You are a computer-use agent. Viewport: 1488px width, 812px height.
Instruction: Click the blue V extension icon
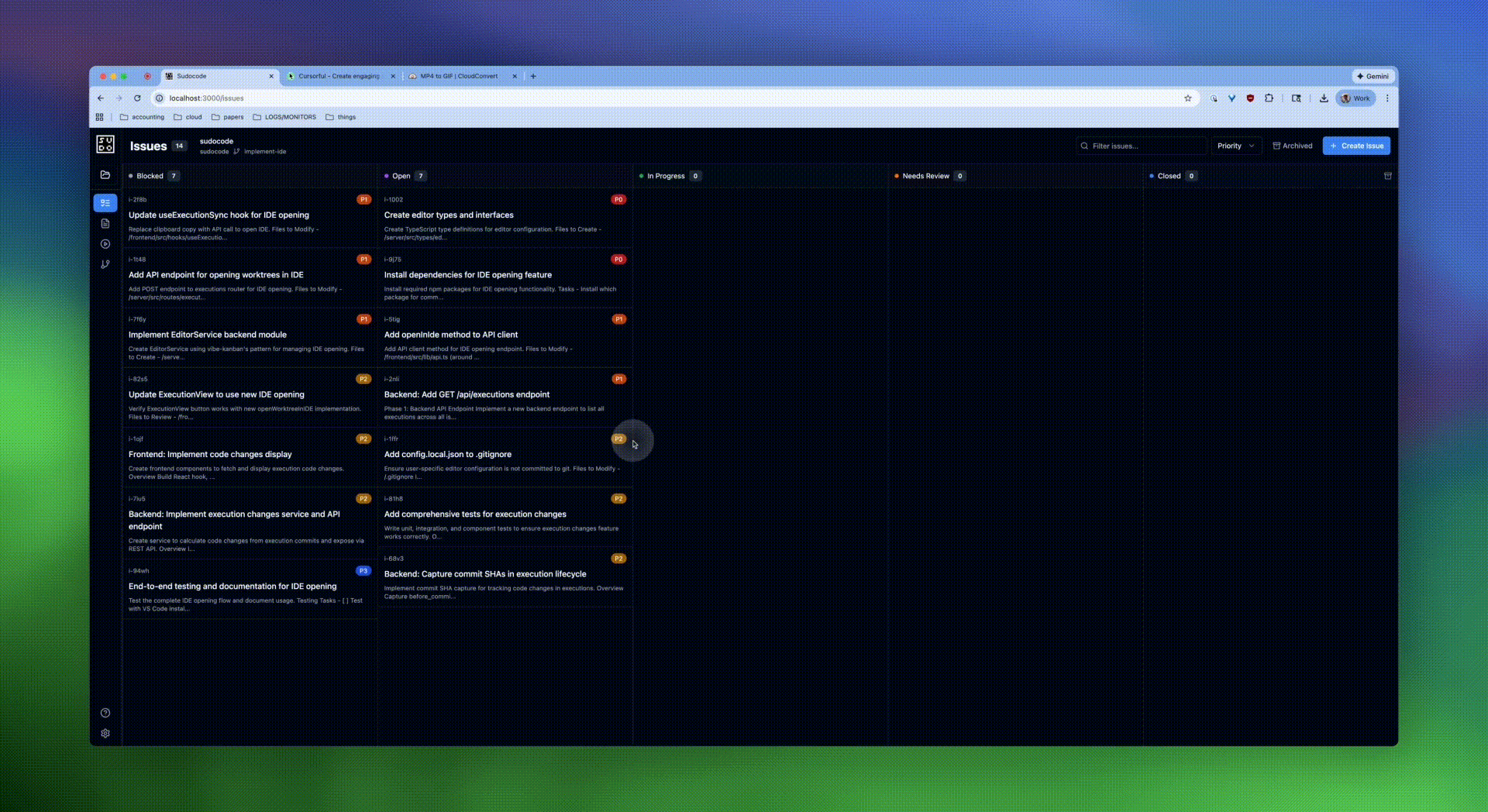pyautogui.click(x=1231, y=98)
